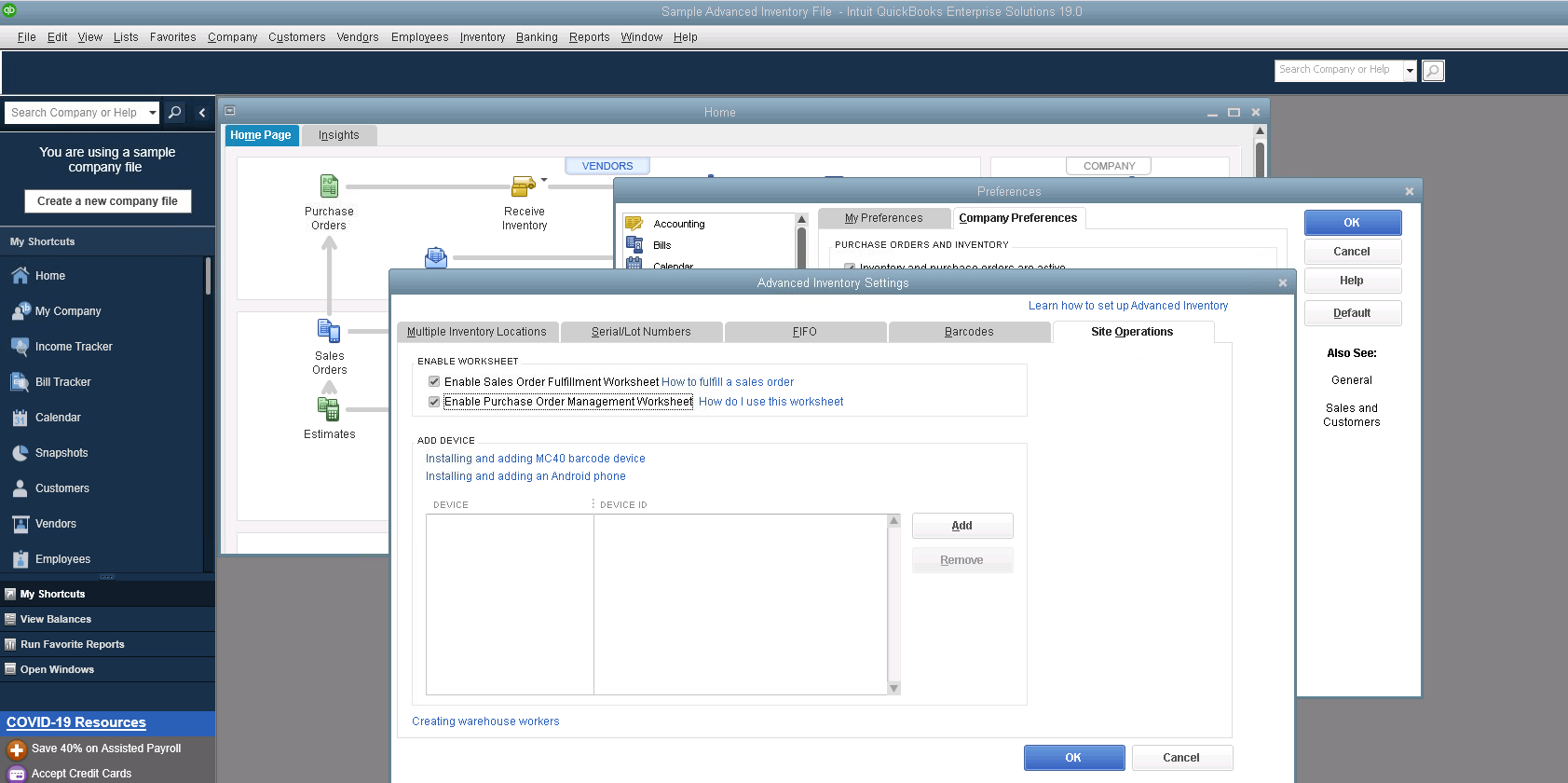Uncheck Enable Purchase Order Management Worksheet

[434, 402]
